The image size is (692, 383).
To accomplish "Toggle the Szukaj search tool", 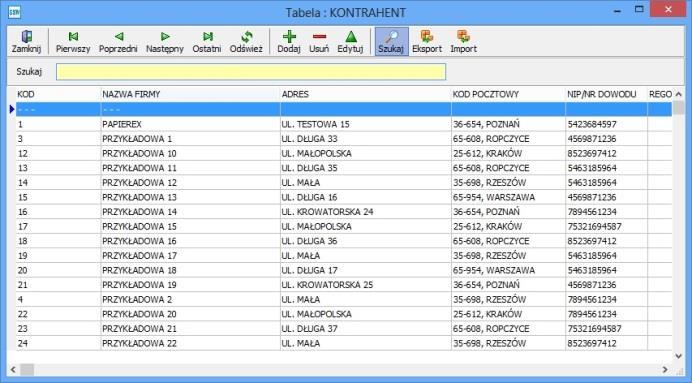I will tap(391, 42).
